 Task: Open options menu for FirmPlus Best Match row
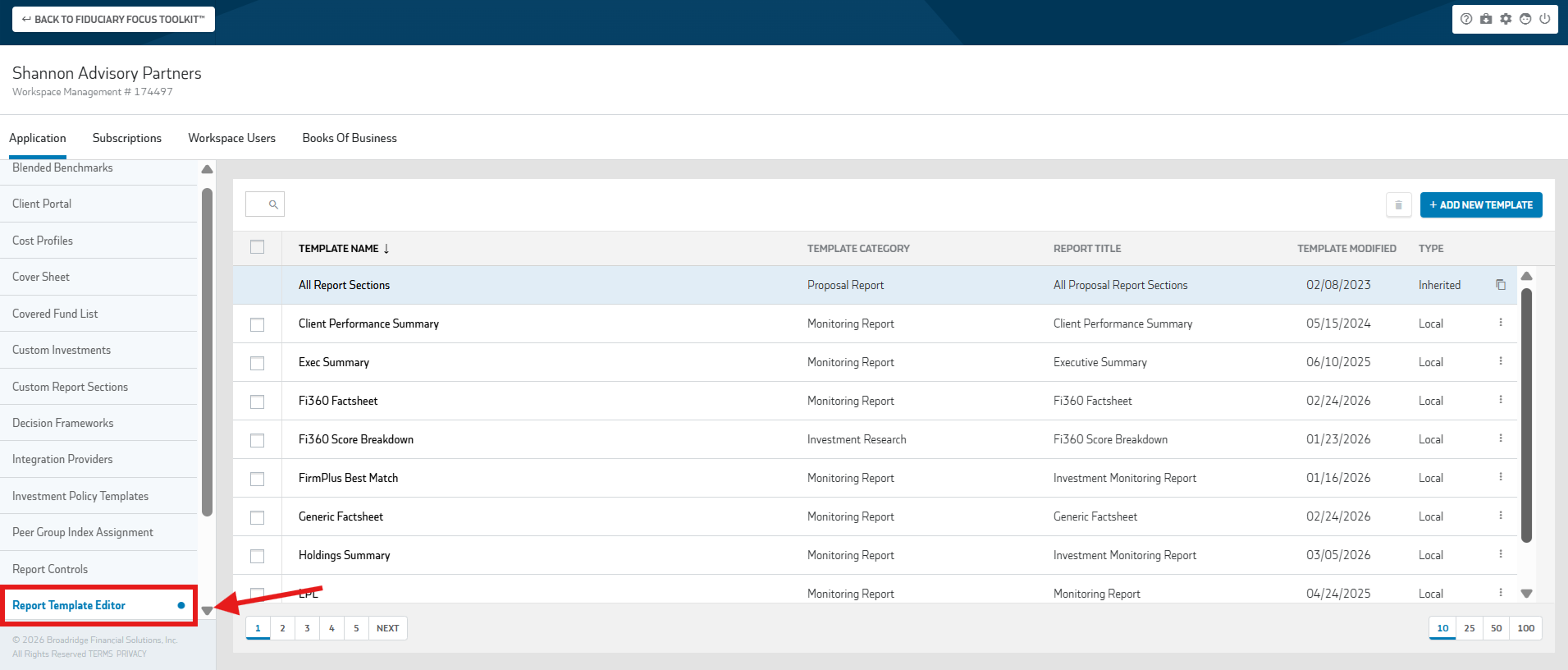point(1501,477)
